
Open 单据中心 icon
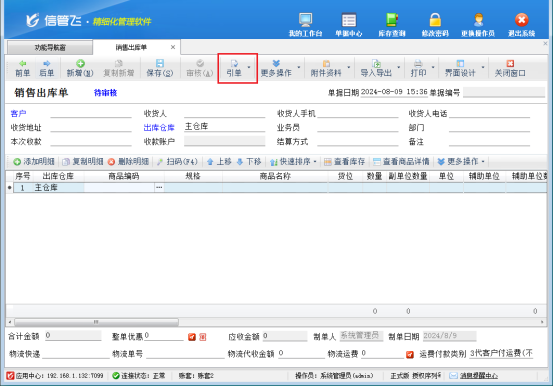click(x=348, y=25)
